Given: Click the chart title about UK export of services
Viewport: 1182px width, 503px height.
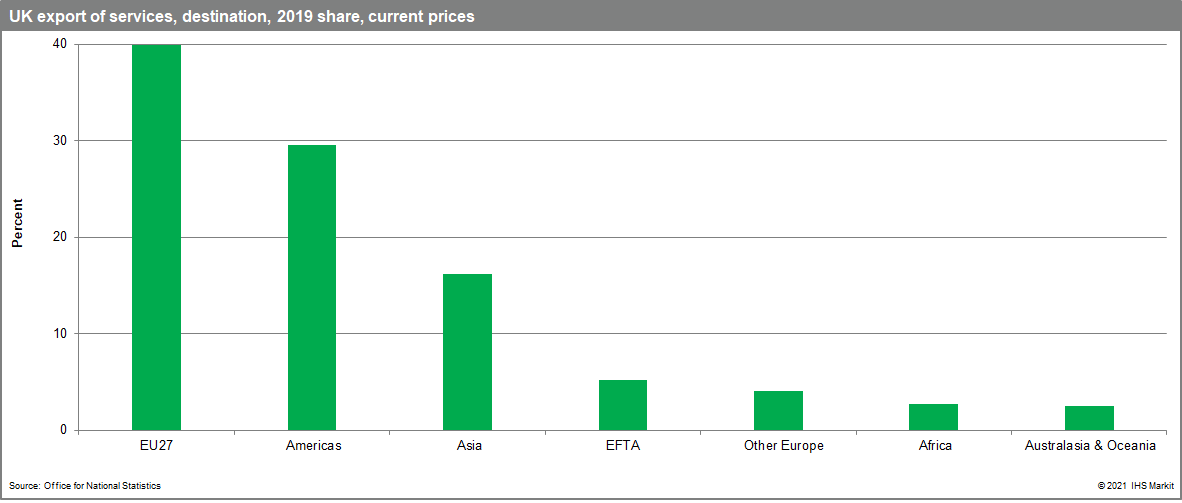Looking at the screenshot, I should (242, 16).
